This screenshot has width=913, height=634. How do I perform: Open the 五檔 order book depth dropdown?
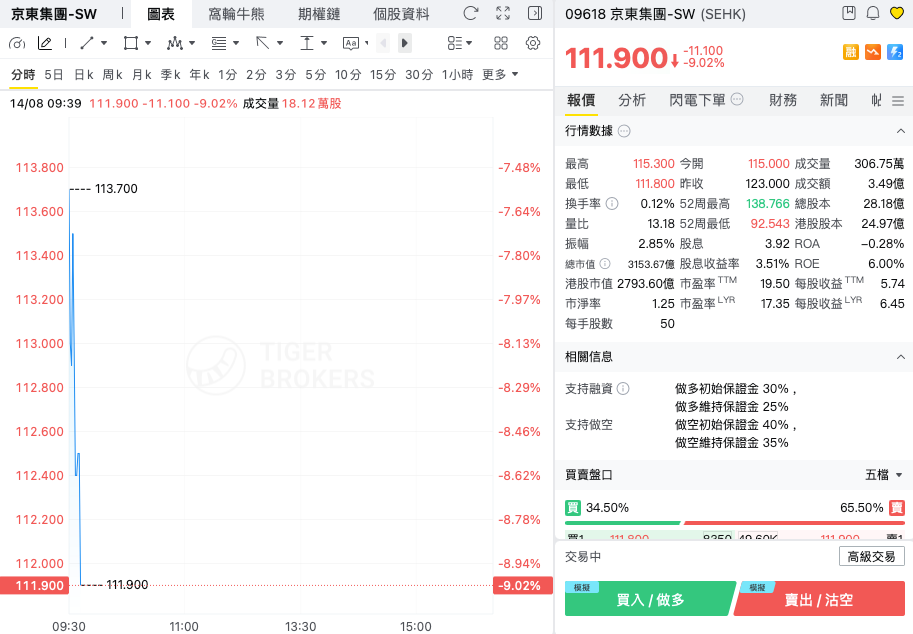883,475
